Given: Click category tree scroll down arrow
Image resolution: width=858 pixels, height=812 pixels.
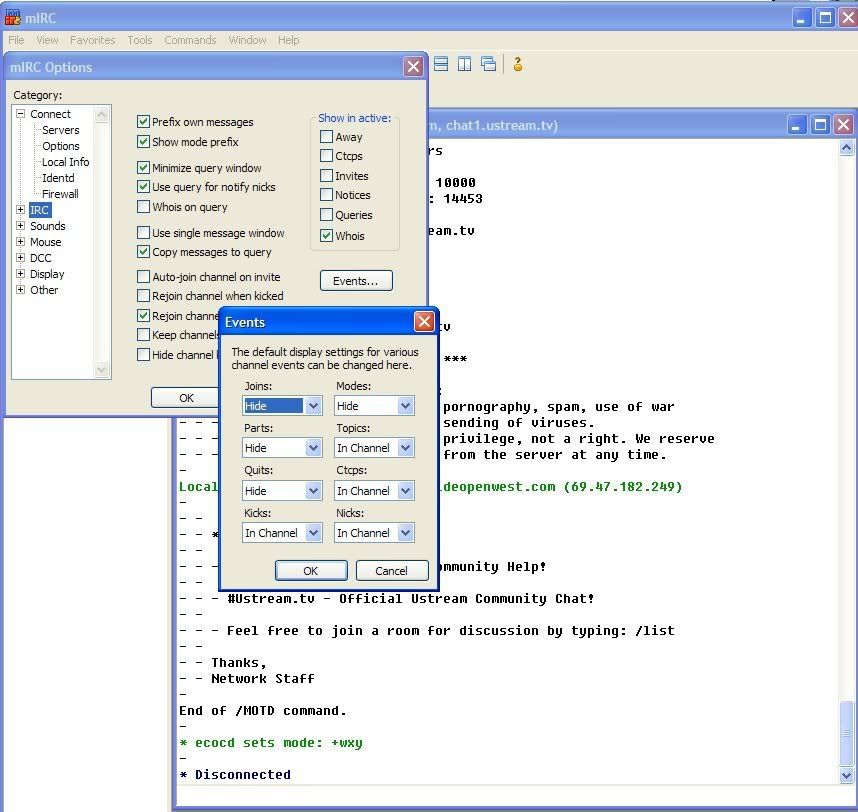Looking at the screenshot, I should [101, 369].
